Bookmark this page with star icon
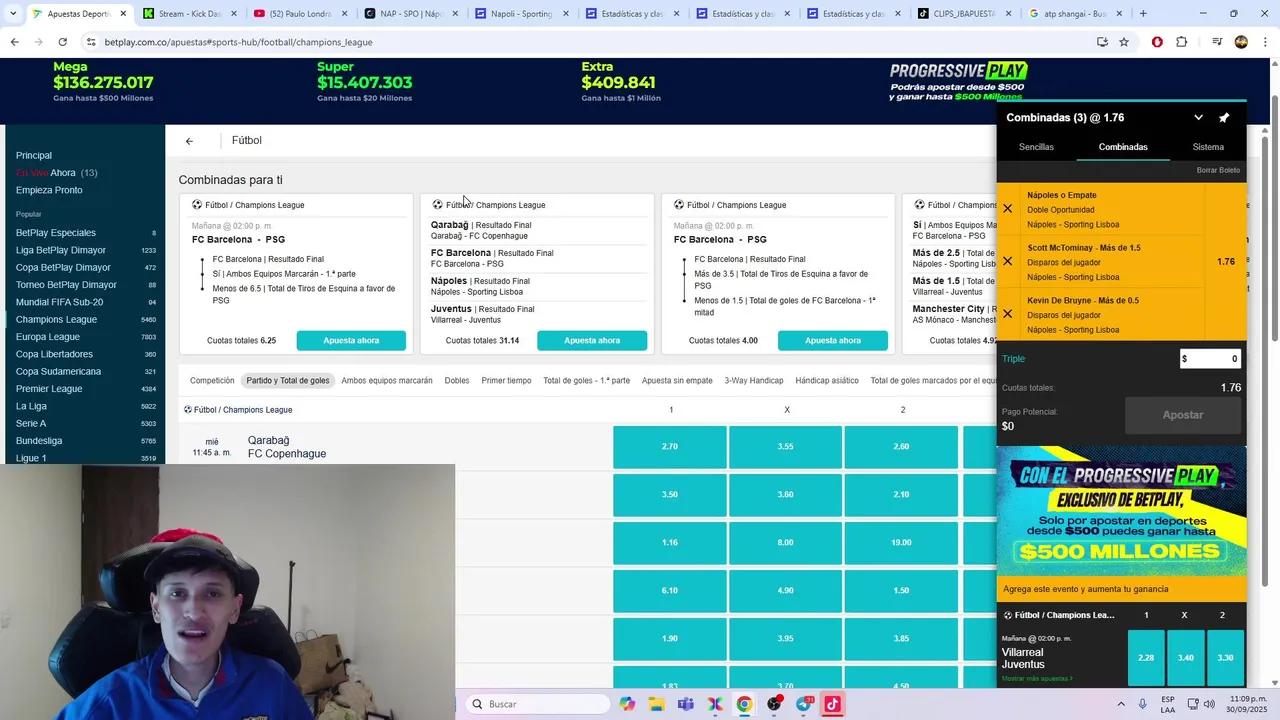The width and height of the screenshot is (1280, 720). point(1124,42)
